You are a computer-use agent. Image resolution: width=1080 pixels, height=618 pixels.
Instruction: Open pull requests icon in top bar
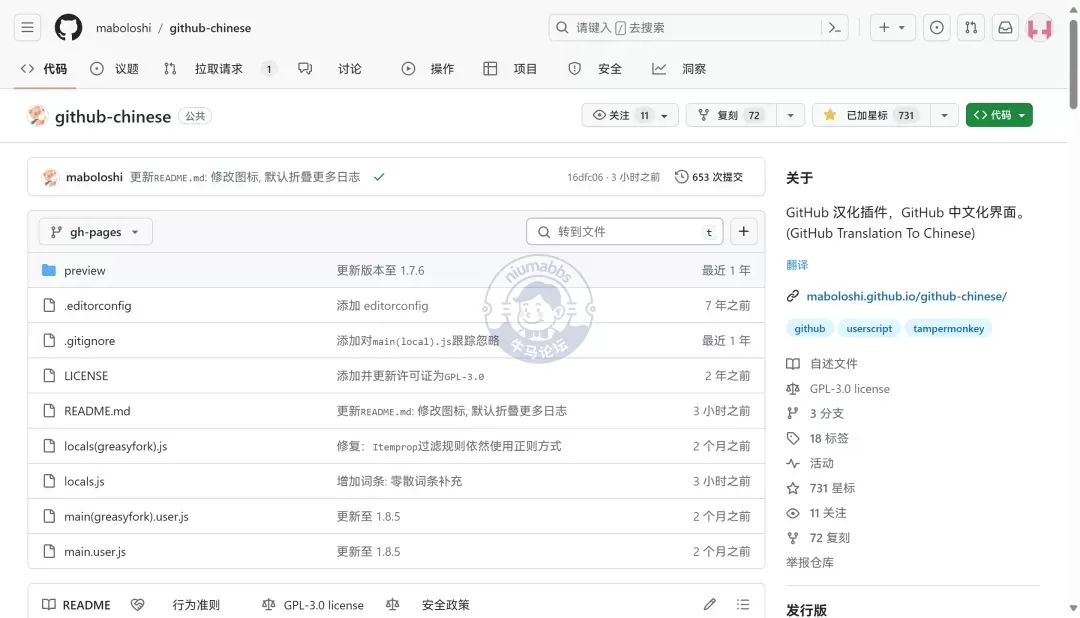(971, 28)
